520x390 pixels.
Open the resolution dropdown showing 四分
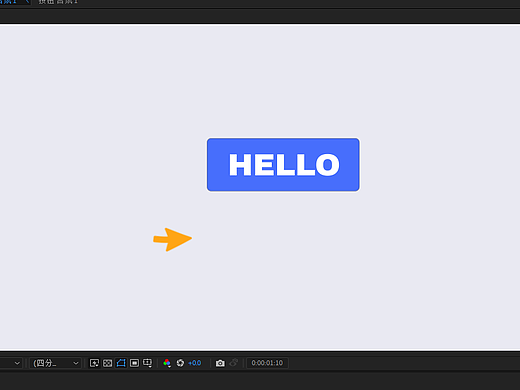pos(55,363)
